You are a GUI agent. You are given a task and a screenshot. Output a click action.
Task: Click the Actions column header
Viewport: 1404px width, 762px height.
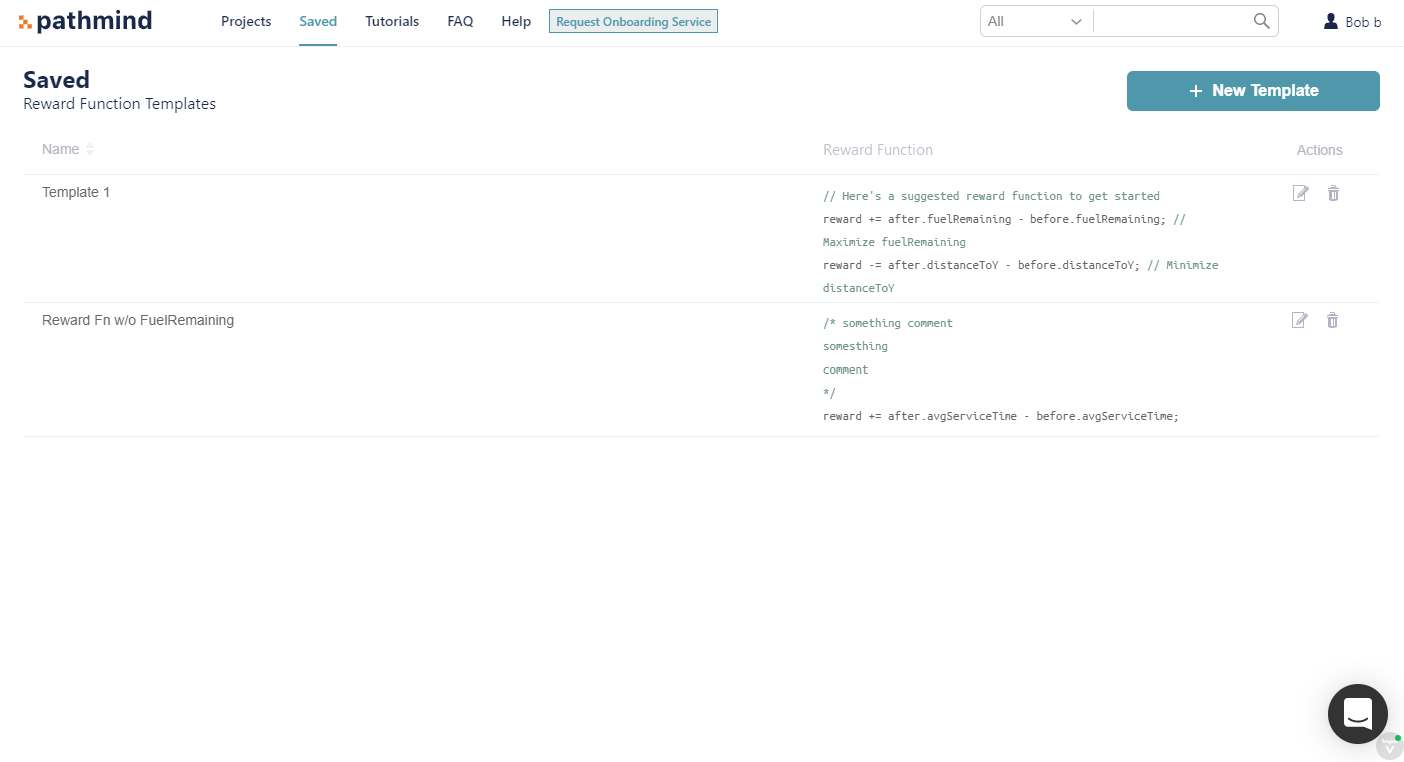(x=1319, y=150)
